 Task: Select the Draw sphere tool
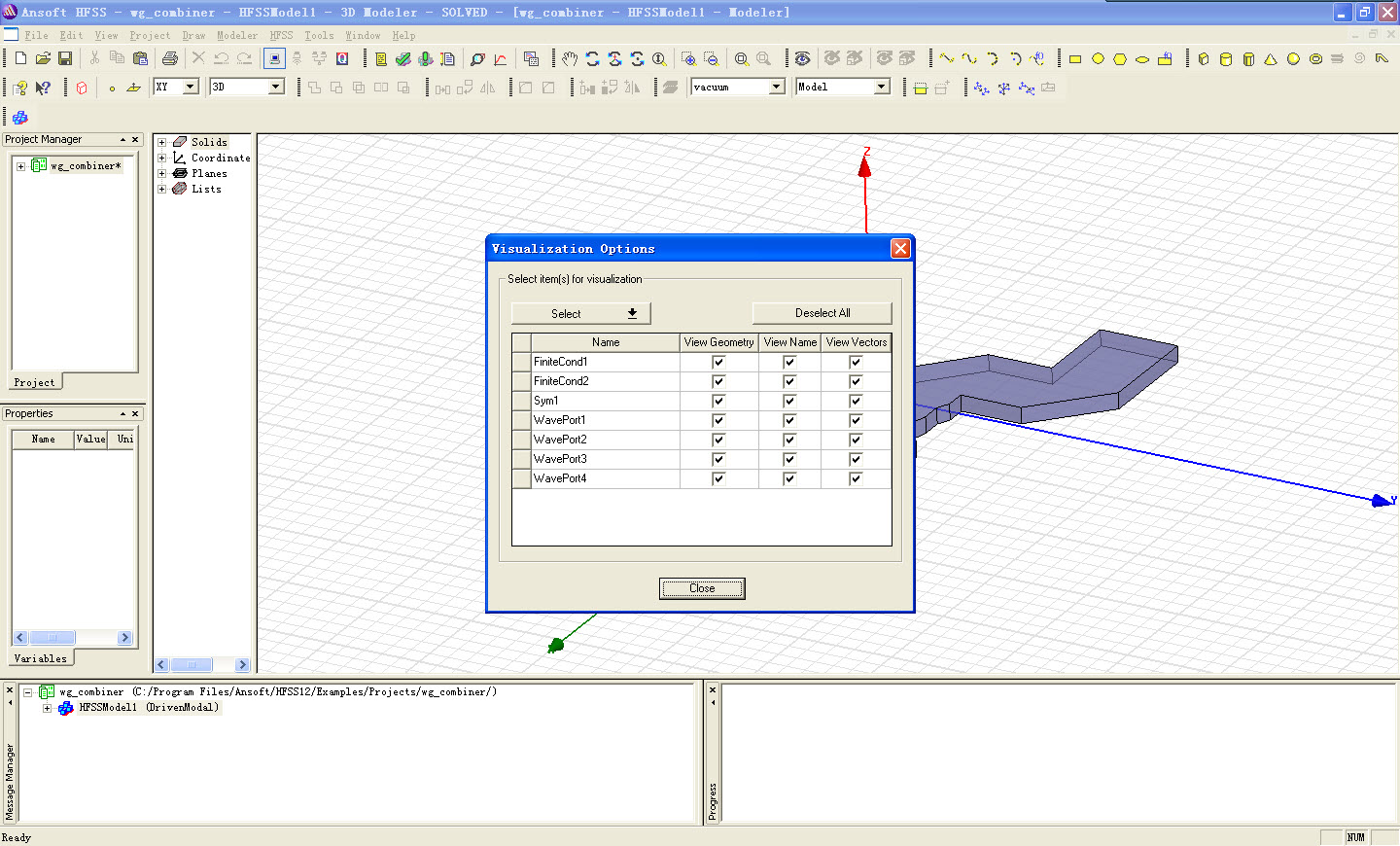click(1293, 58)
